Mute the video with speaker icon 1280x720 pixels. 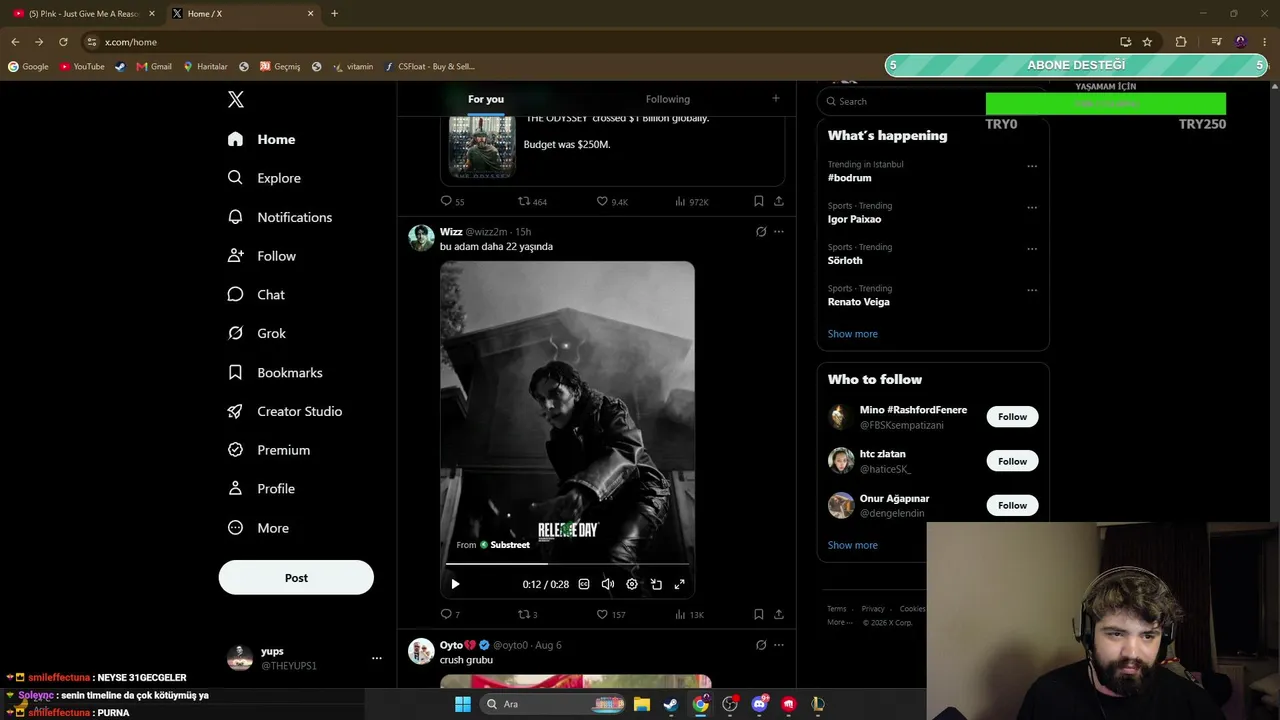(x=608, y=584)
